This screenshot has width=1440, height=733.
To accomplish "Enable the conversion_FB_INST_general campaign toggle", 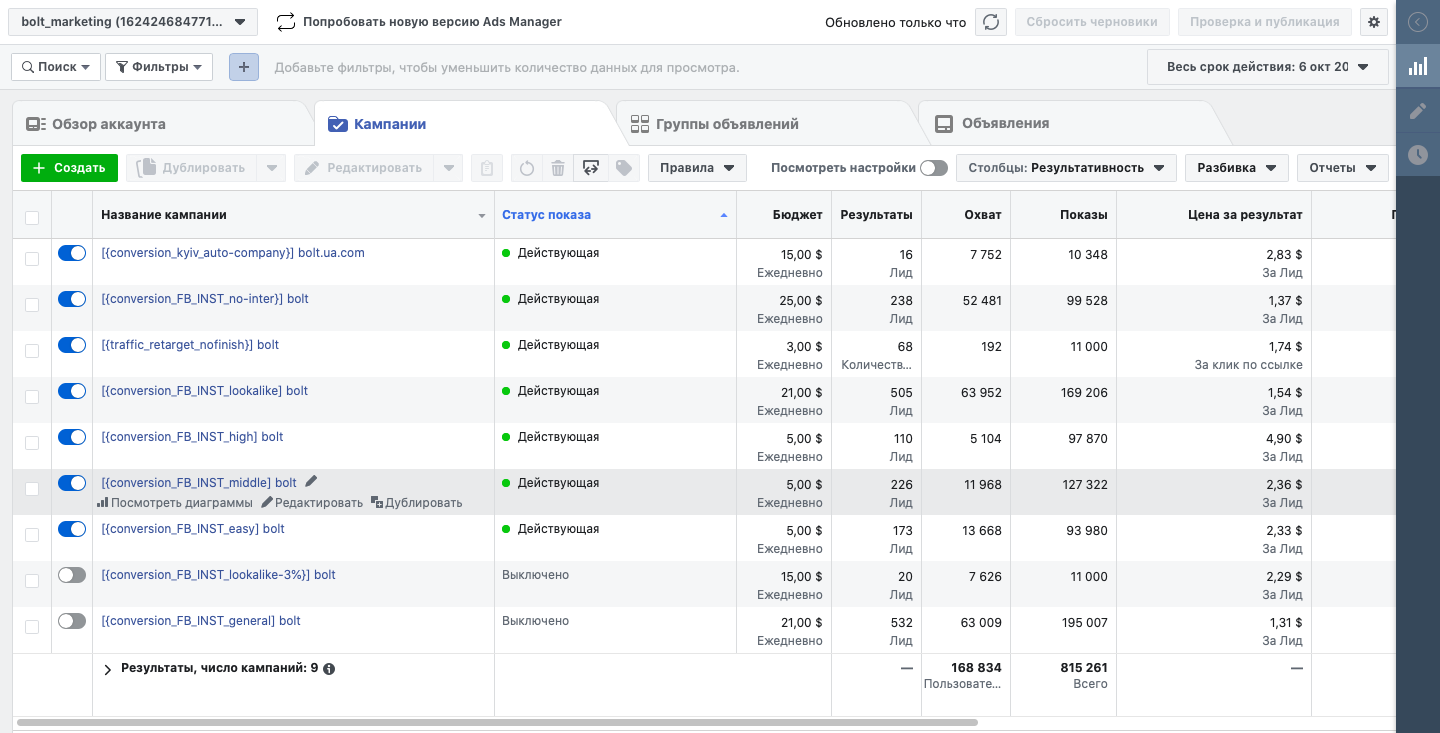I will tap(72, 622).
